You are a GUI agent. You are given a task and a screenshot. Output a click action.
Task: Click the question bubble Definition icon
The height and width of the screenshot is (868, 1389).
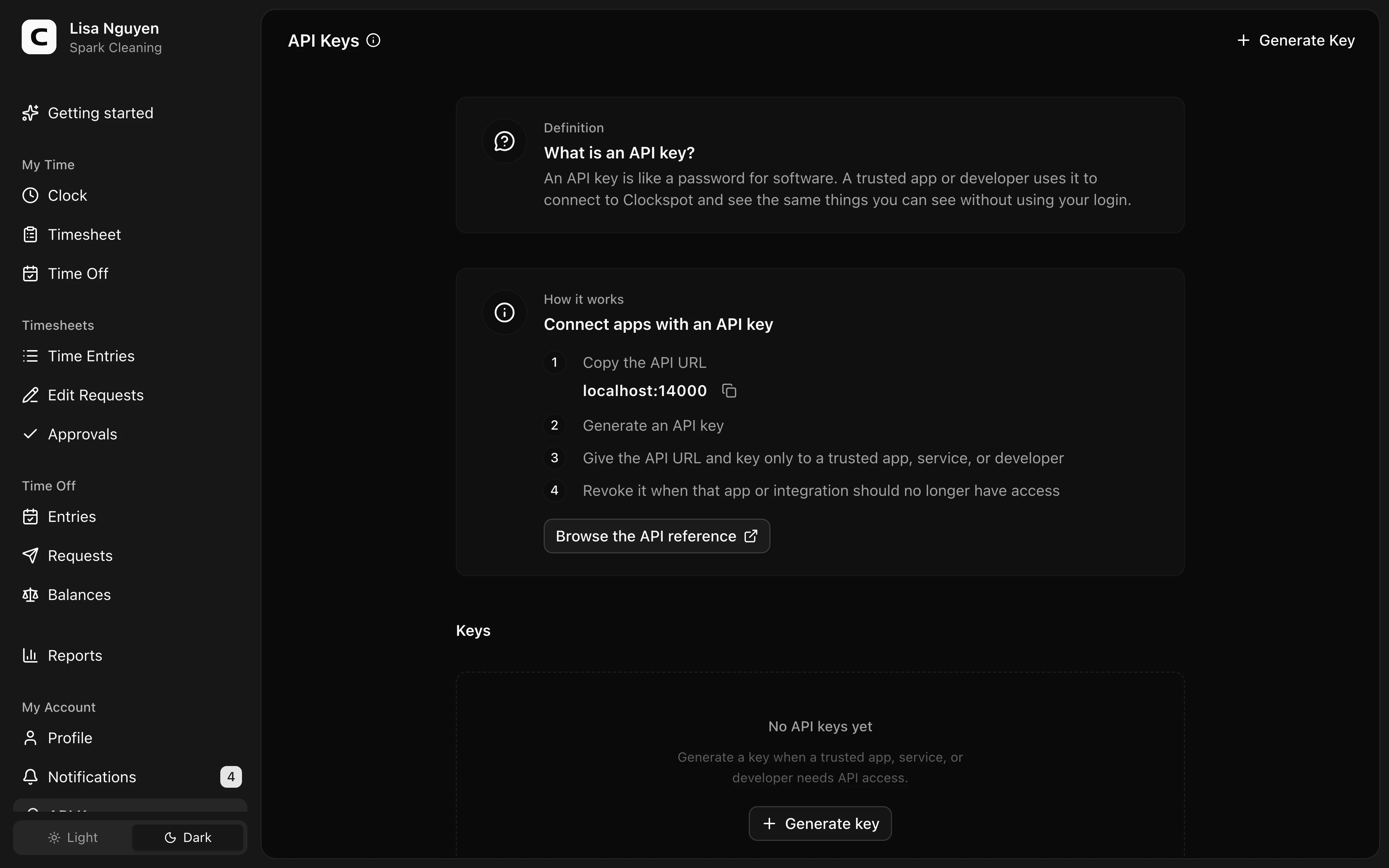pos(505,141)
